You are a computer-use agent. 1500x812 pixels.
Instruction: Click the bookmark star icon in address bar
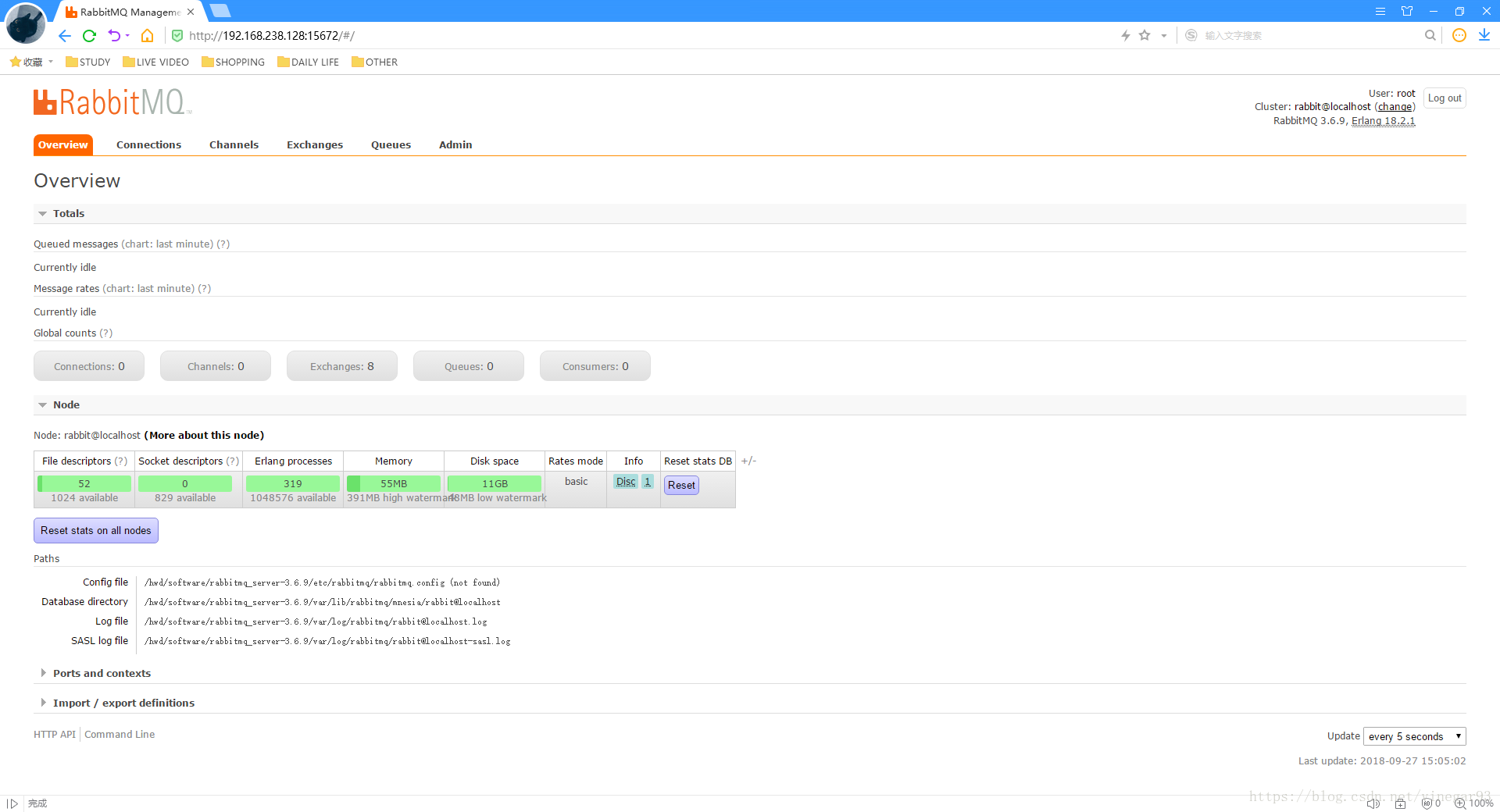click(x=1145, y=35)
